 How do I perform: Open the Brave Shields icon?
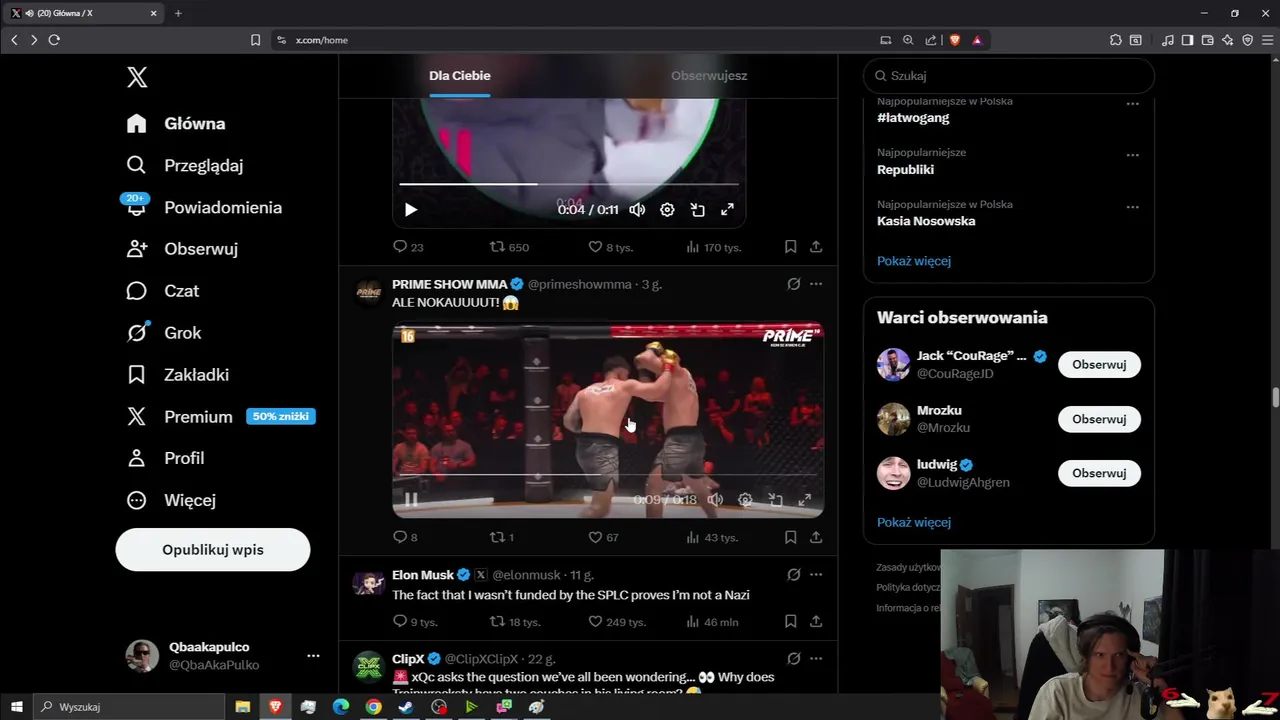click(x=955, y=40)
